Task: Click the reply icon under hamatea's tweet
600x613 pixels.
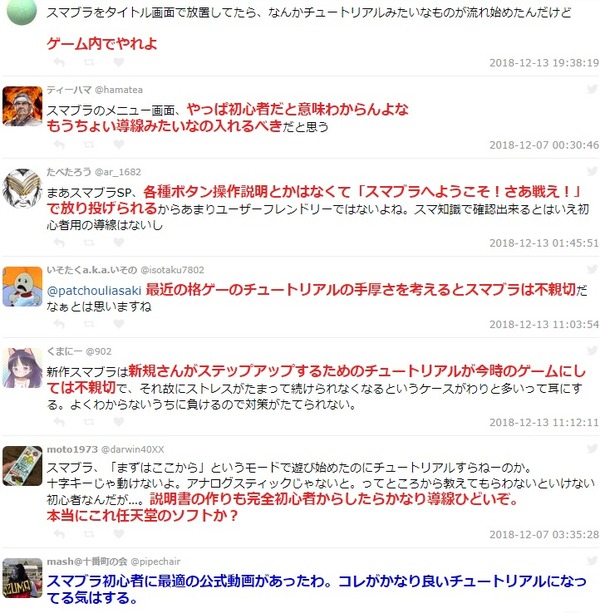Action: (x=59, y=144)
